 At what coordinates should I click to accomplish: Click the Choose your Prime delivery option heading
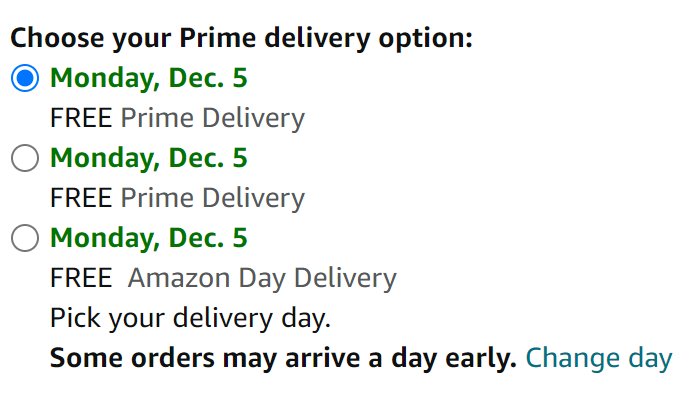(x=241, y=39)
